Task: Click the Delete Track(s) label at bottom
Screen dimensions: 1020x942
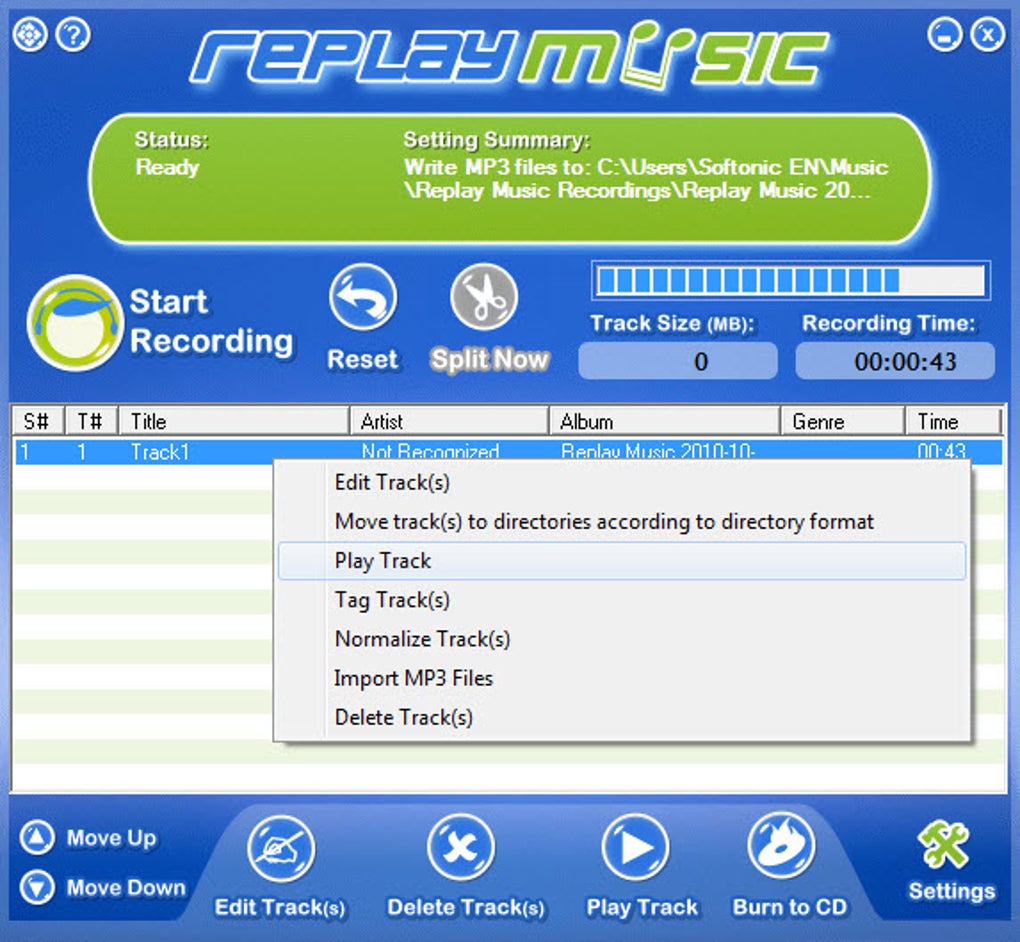Action: (x=466, y=908)
